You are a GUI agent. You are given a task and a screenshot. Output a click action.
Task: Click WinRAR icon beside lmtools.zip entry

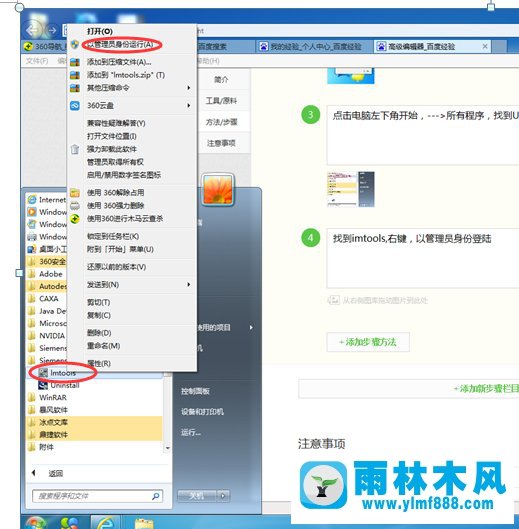[x=75, y=75]
